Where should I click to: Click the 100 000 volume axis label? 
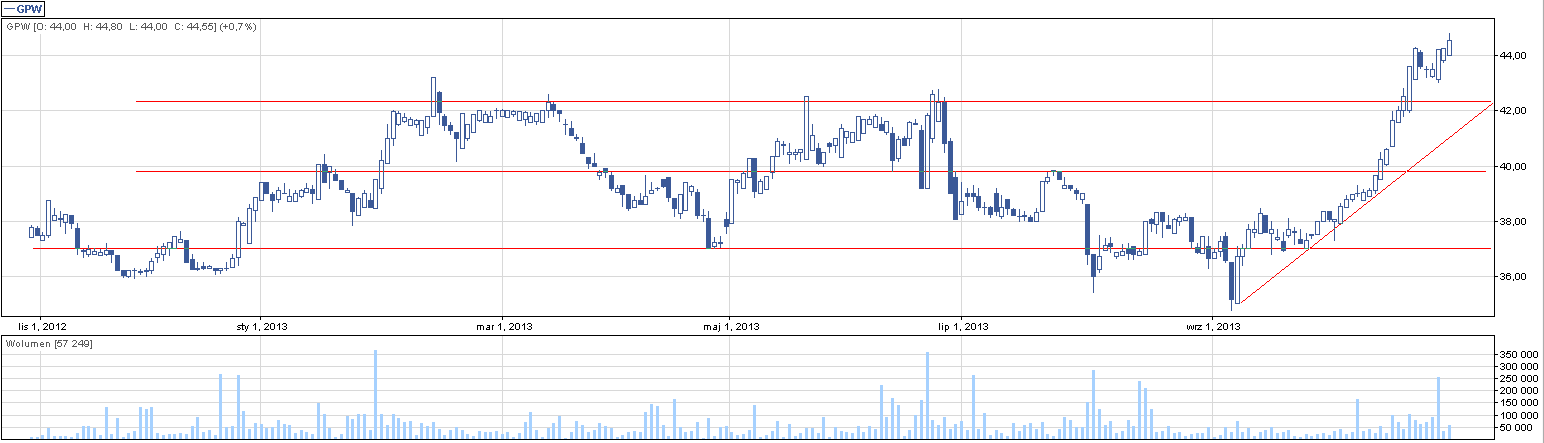(1517, 415)
